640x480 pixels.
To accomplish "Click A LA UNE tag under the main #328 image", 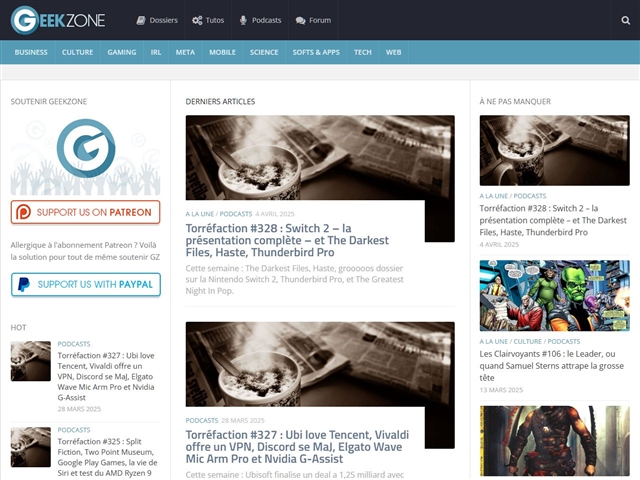I will [x=200, y=214].
